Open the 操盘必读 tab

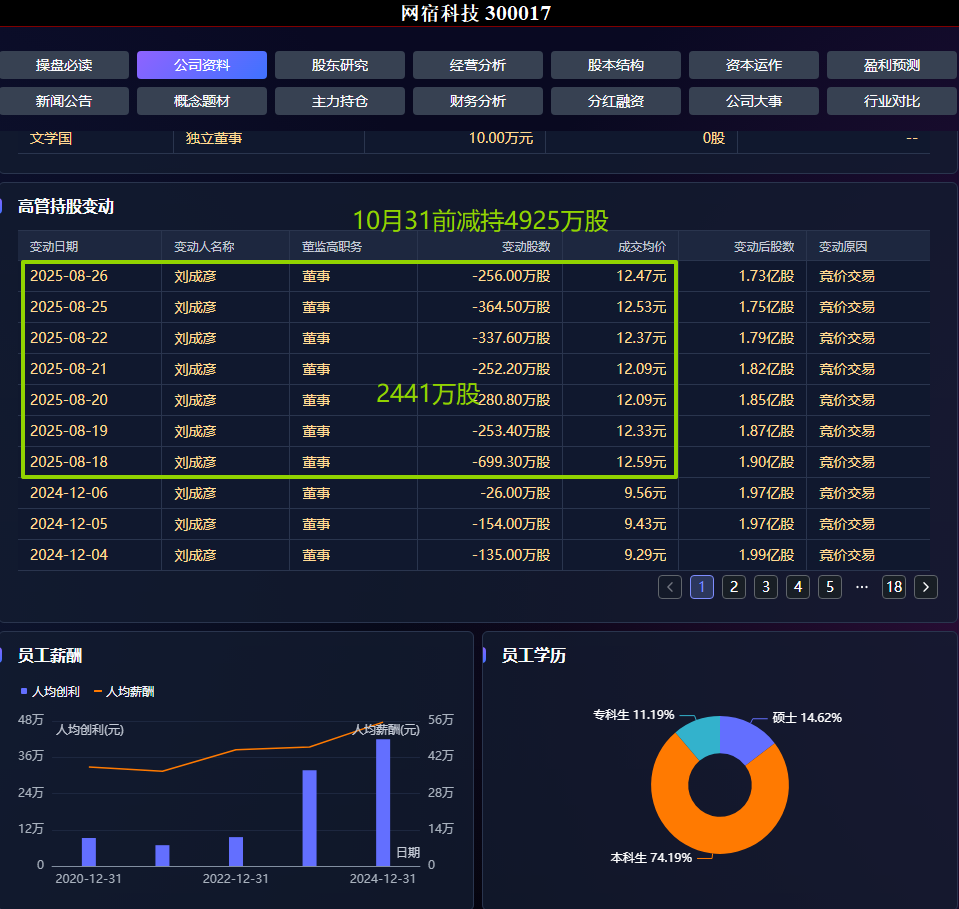click(64, 65)
